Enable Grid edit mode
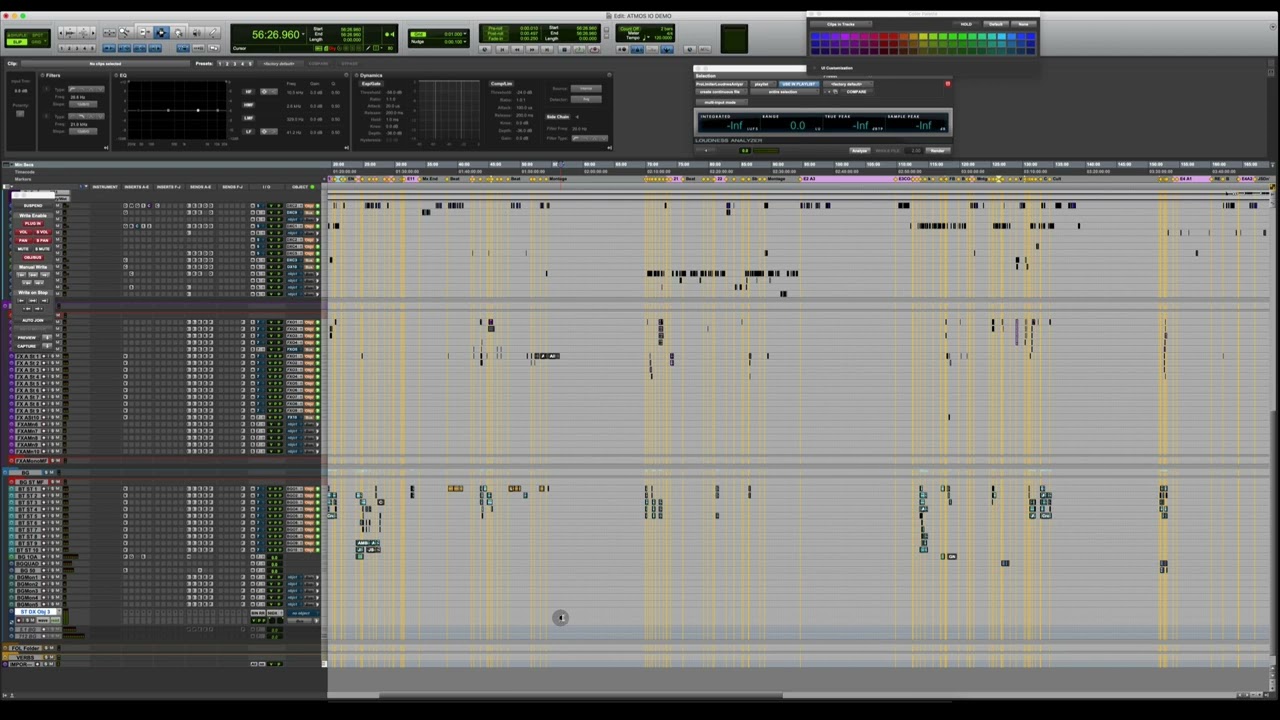 tap(37, 42)
